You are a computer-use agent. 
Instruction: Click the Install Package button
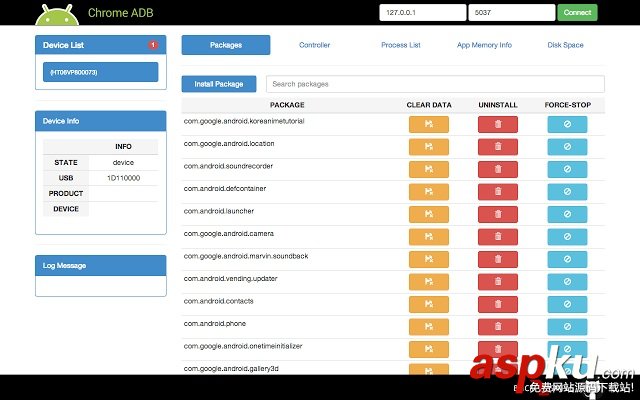tap(219, 84)
